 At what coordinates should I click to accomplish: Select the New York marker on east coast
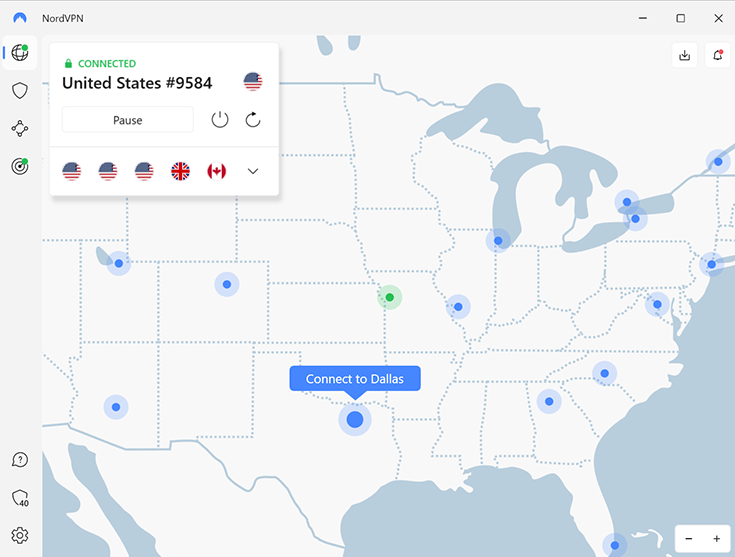(x=712, y=264)
